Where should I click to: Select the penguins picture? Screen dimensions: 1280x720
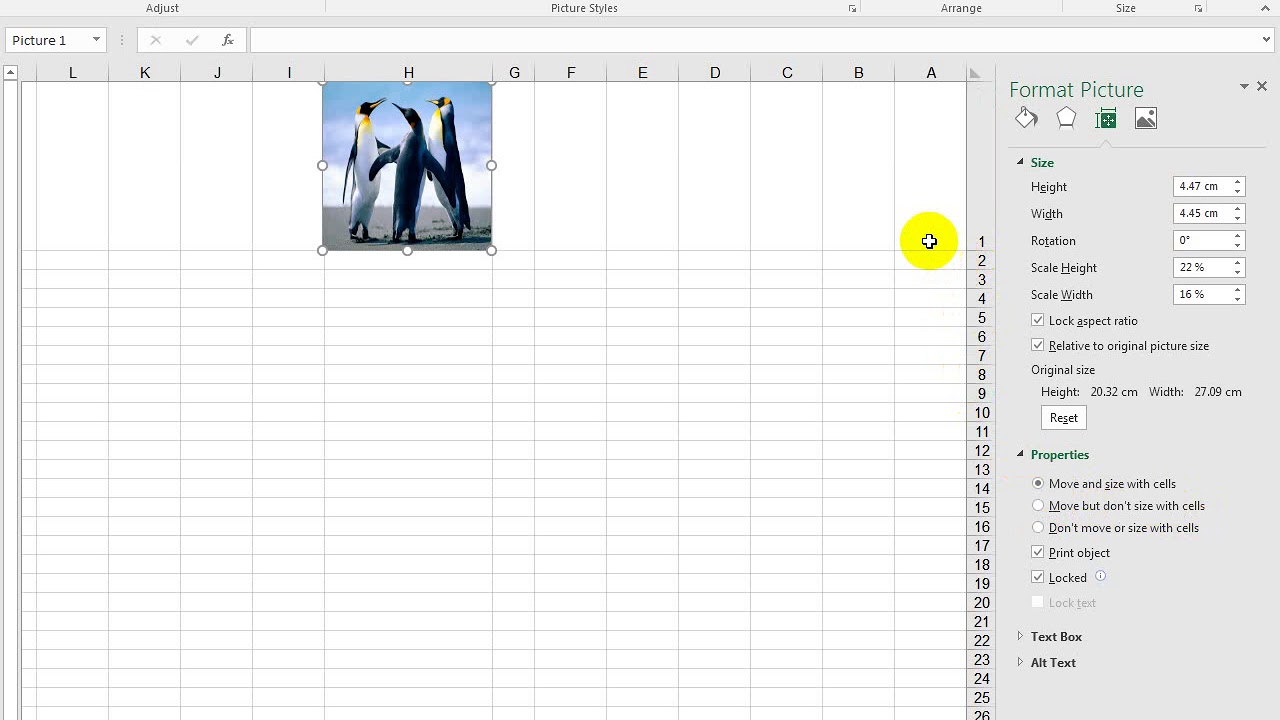(x=407, y=166)
